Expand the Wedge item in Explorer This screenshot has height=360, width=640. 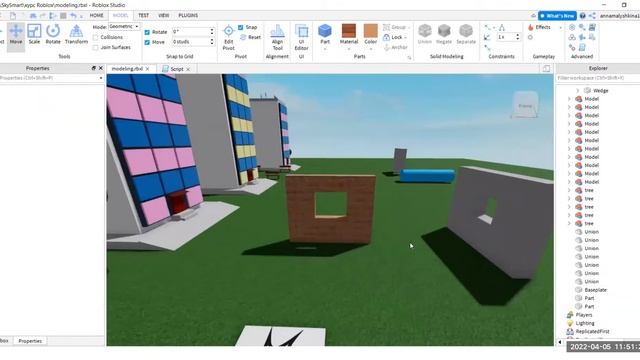578,91
